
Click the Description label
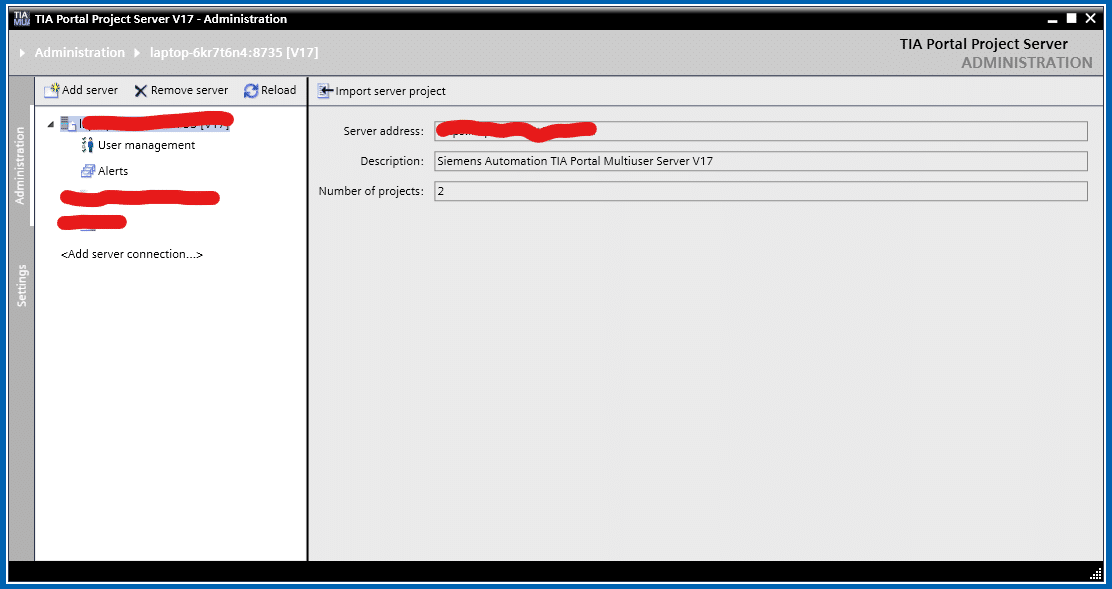pyautogui.click(x=392, y=161)
